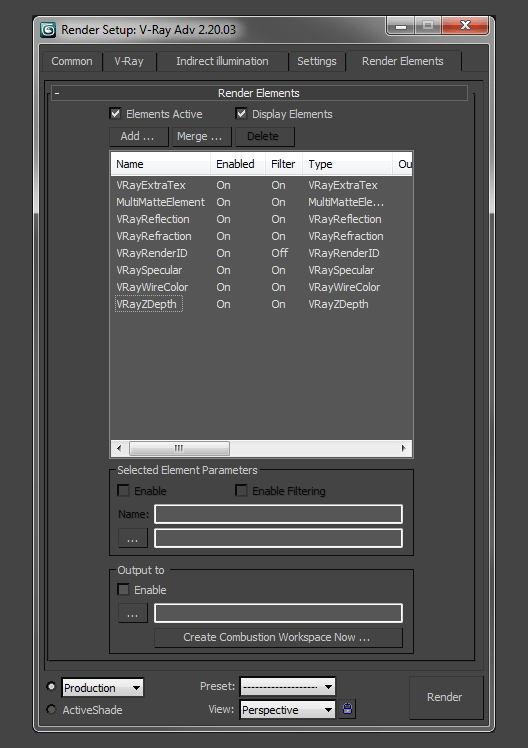Click the Enabled column header
Viewport: 528px width, 748px height.
coord(238,164)
